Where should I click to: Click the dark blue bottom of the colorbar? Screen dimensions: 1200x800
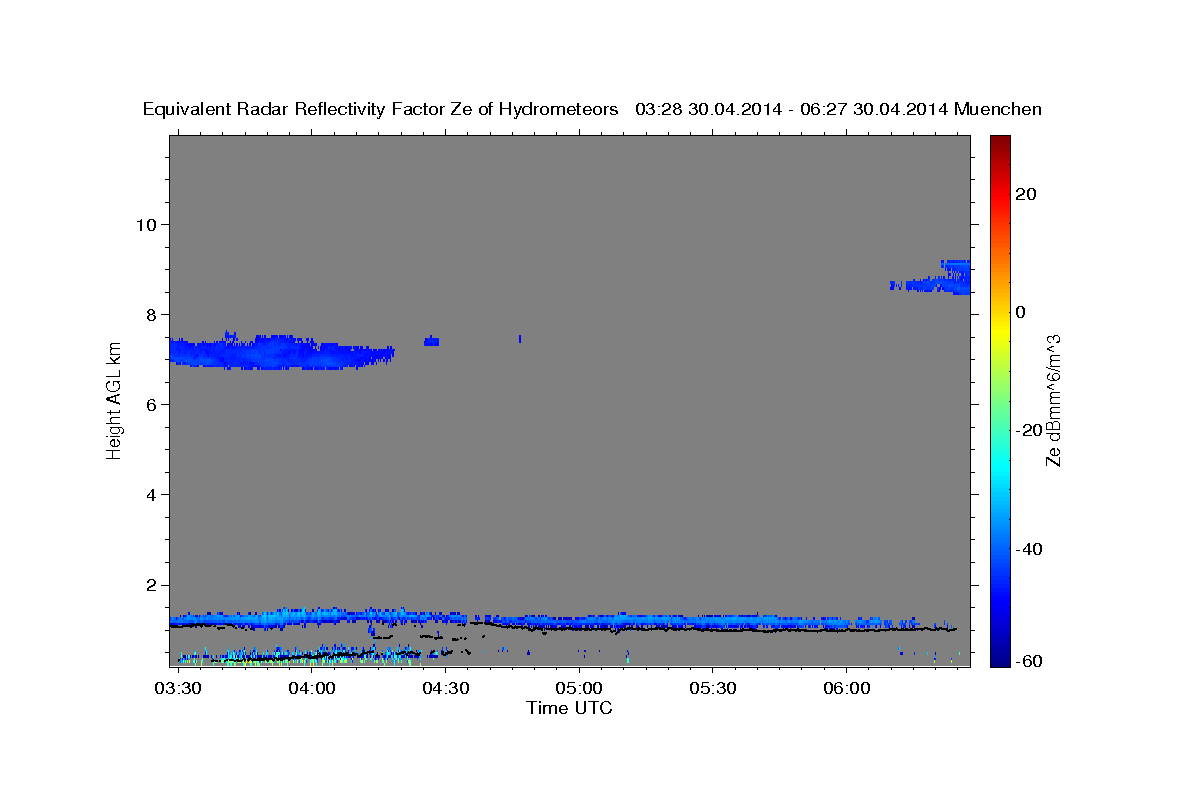coord(999,650)
